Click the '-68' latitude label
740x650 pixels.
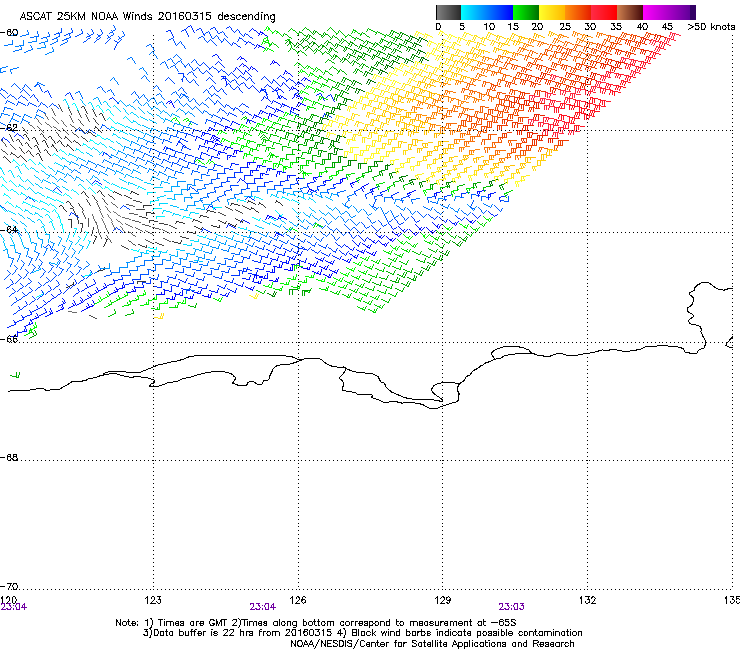[x=9, y=457]
